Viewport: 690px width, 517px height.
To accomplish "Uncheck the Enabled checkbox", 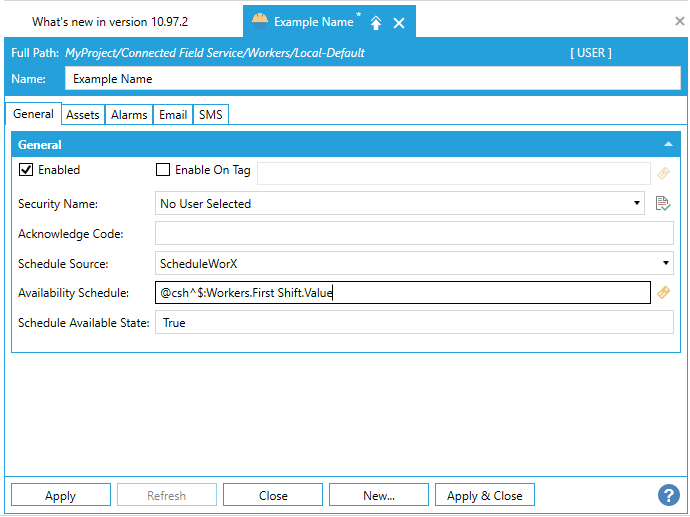I will click(x=26, y=170).
